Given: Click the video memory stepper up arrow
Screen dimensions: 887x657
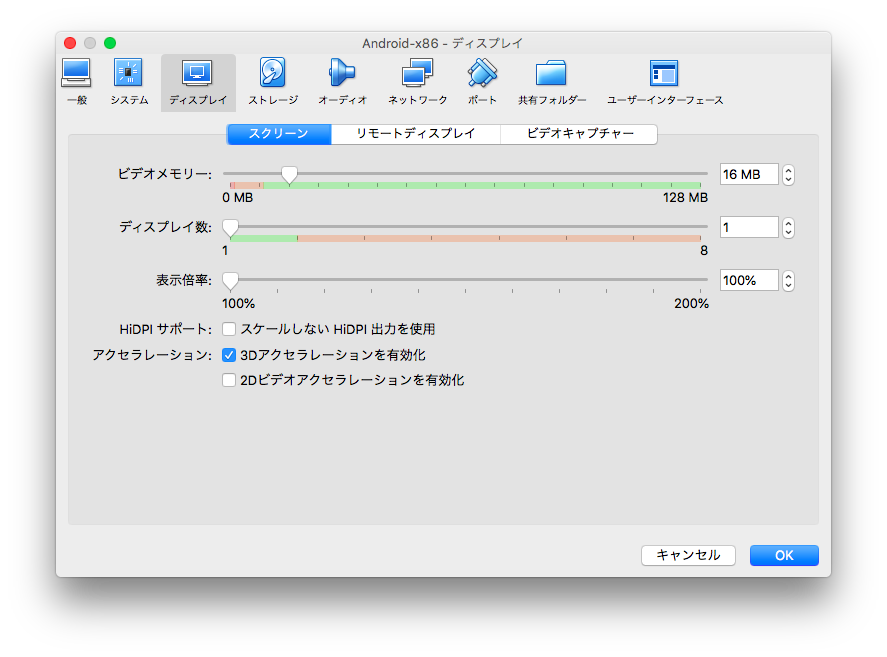Looking at the screenshot, I should 788,170.
